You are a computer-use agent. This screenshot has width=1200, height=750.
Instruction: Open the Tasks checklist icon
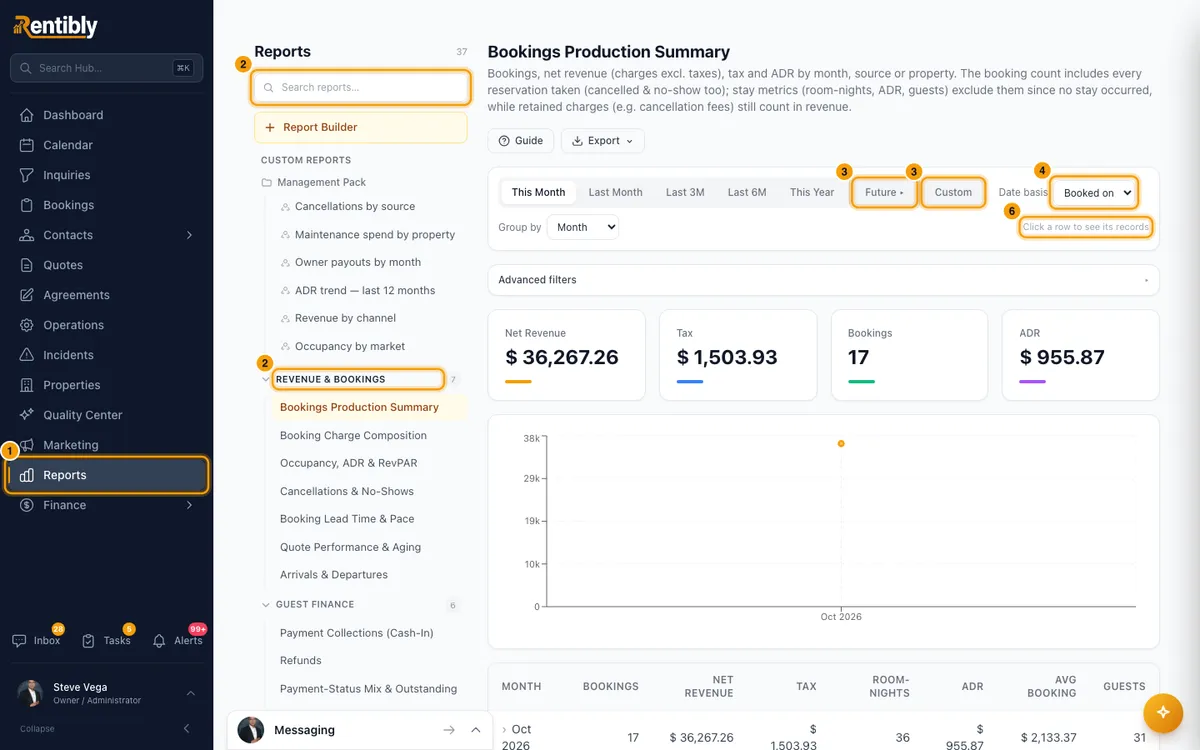89,641
